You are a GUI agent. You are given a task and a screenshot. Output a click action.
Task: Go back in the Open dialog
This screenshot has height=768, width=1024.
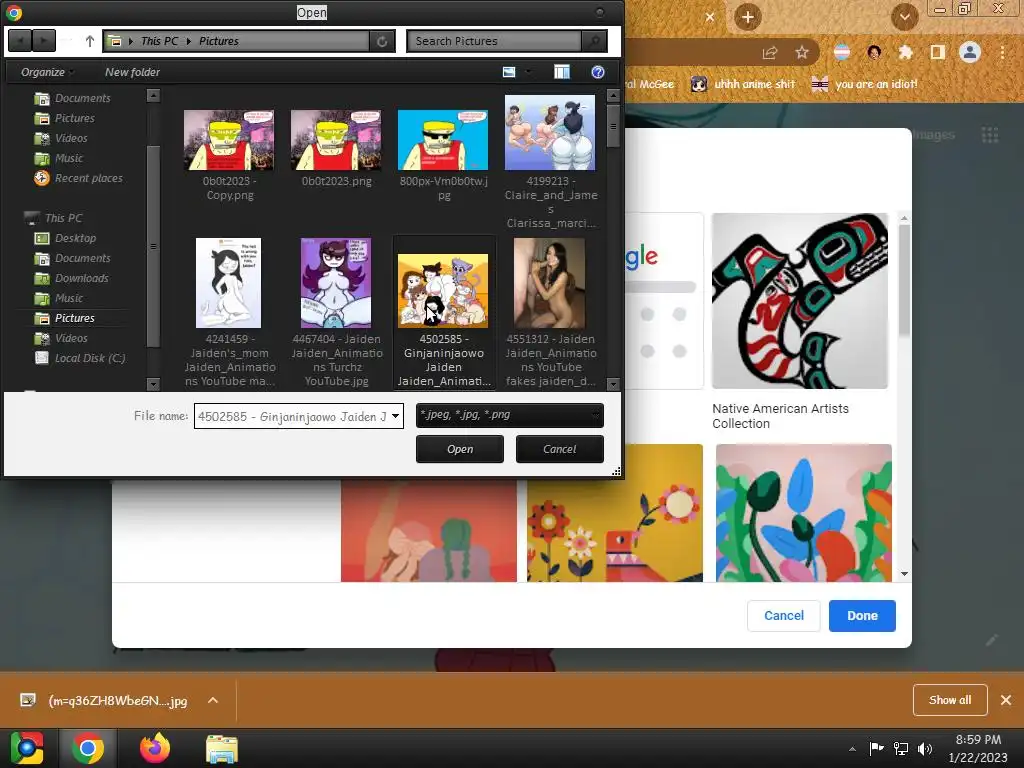pyautogui.click(x=20, y=41)
